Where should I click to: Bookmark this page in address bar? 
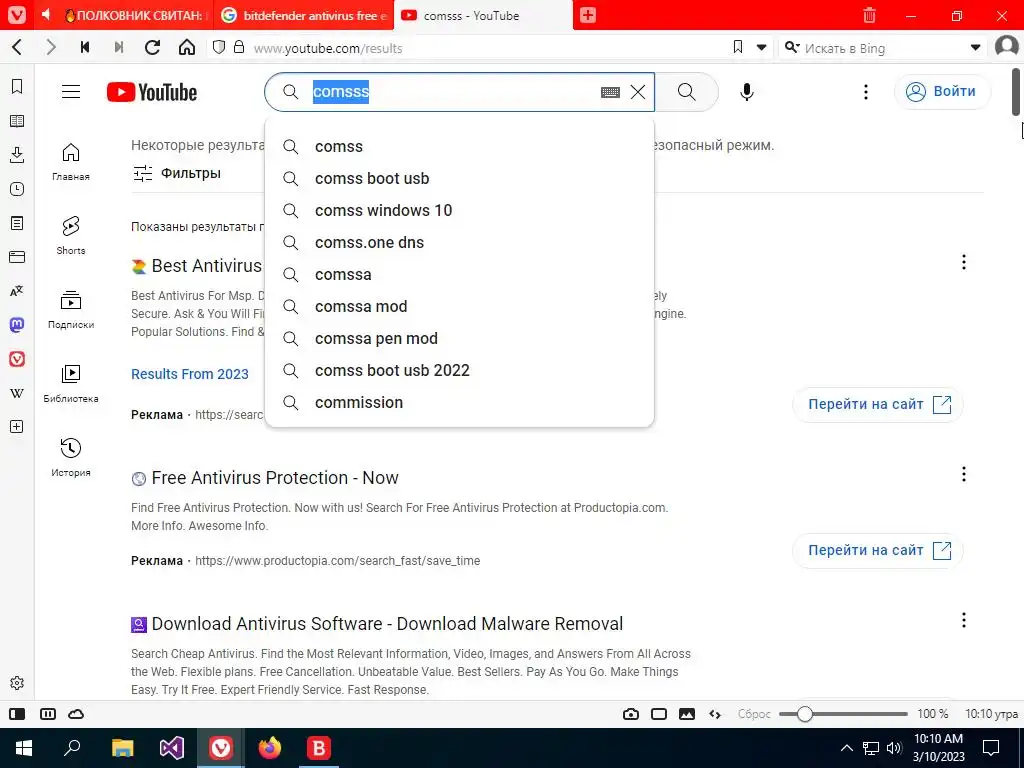click(x=738, y=47)
